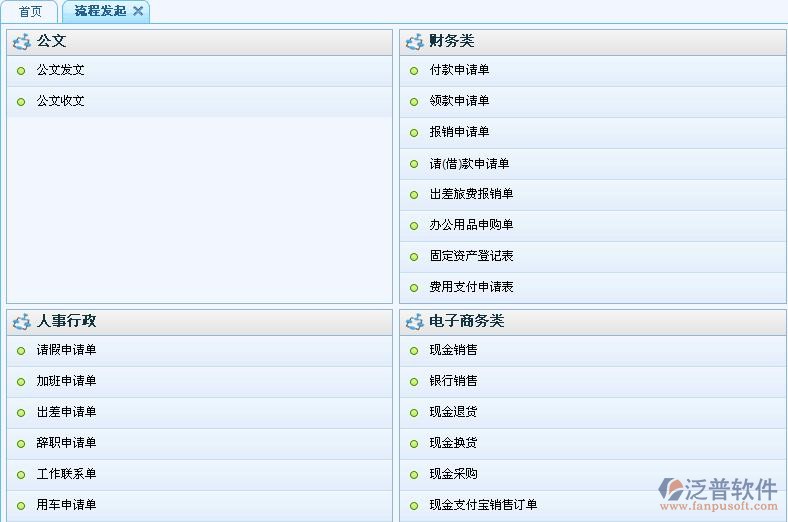Open 请(借)款申请单

[469, 164]
